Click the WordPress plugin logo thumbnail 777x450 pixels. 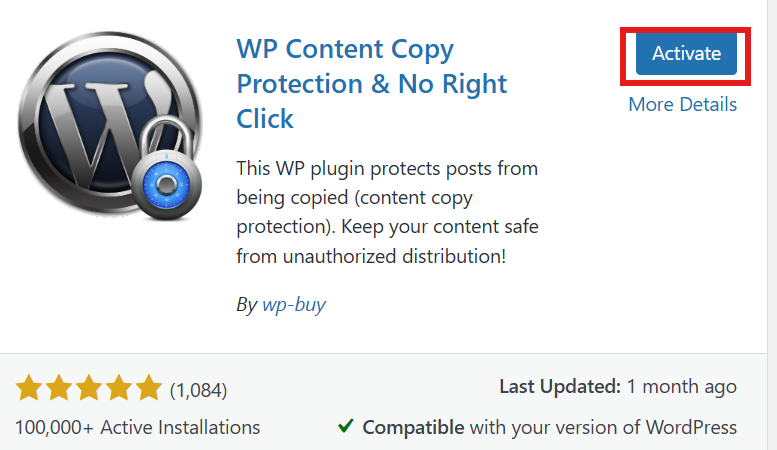click(110, 125)
